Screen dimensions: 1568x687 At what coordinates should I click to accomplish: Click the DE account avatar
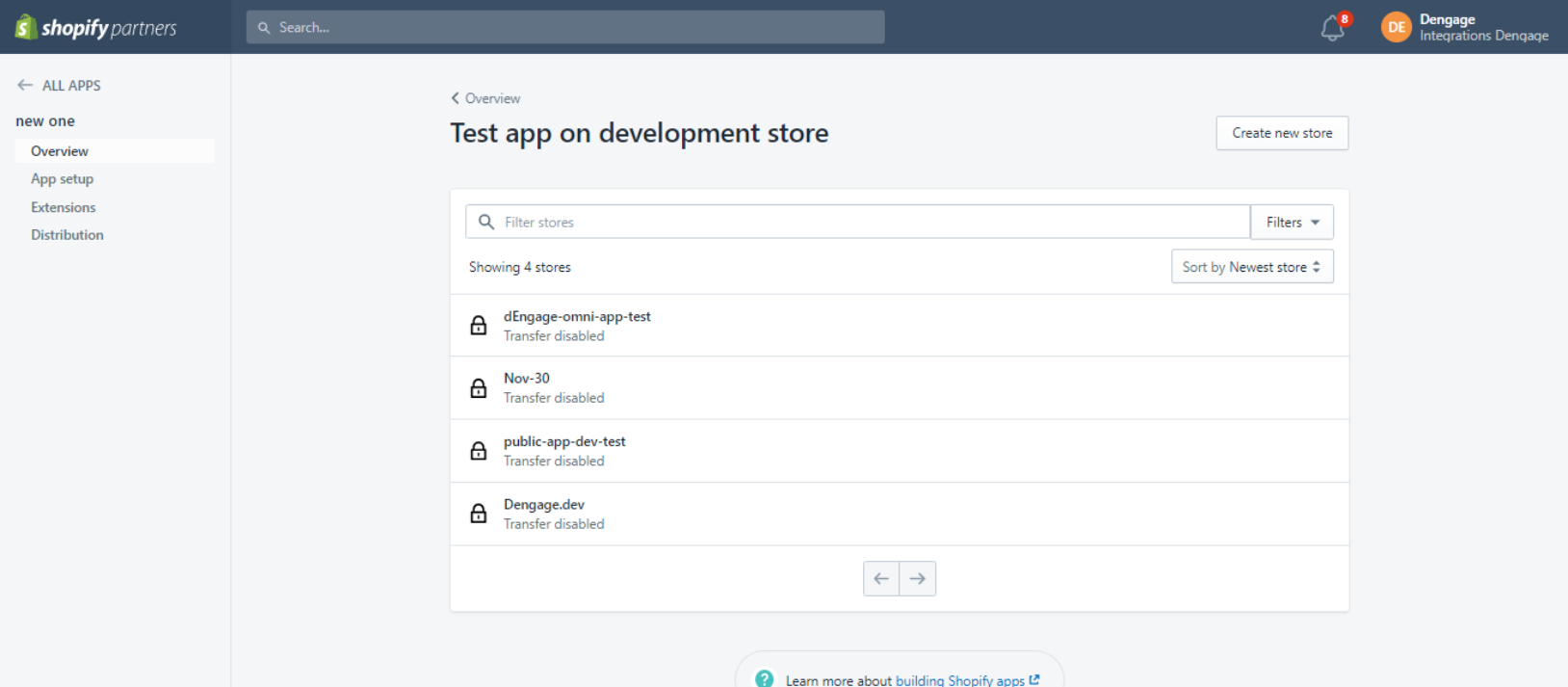tap(1396, 27)
